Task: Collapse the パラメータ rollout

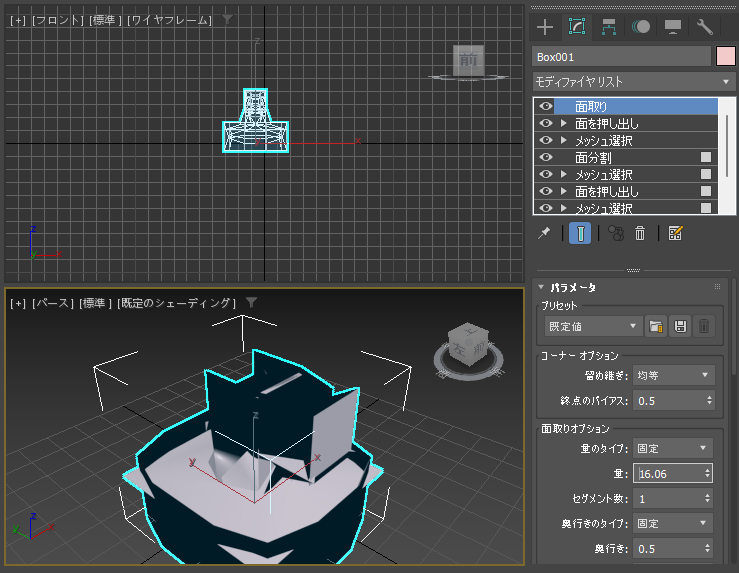Action: (x=541, y=286)
